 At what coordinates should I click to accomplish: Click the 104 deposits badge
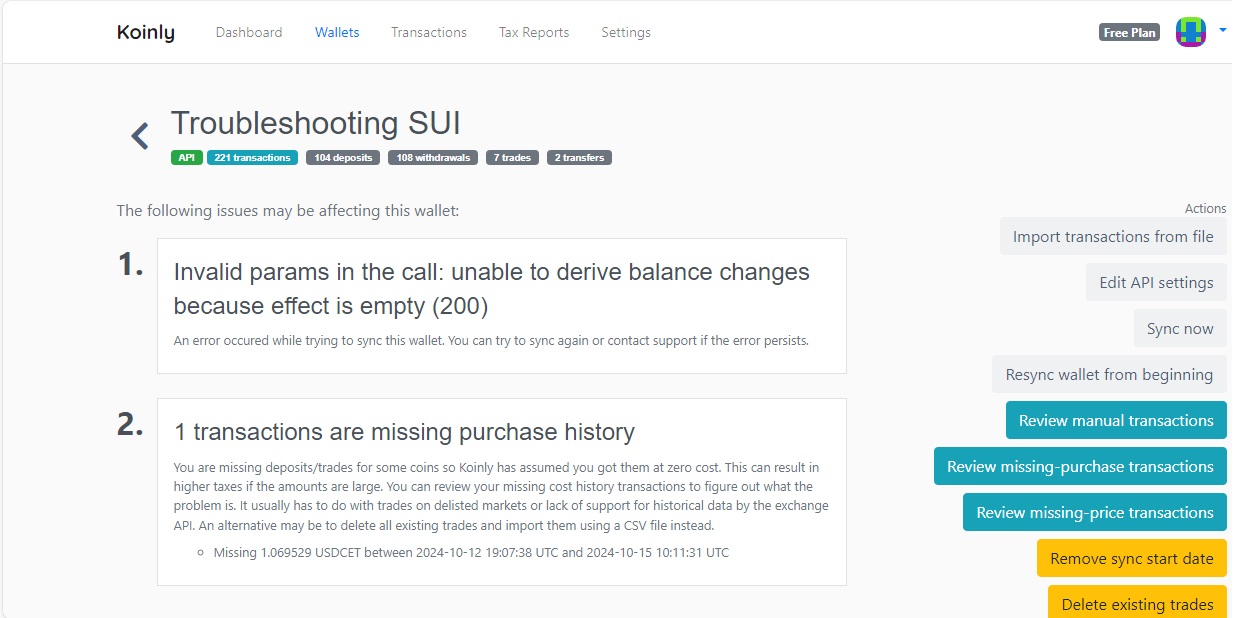coord(343,157)
